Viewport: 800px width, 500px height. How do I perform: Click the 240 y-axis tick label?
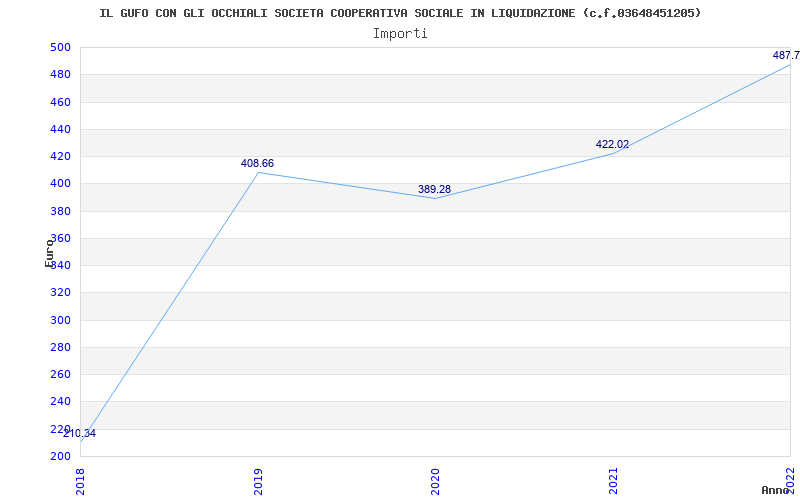coord(60,402)
